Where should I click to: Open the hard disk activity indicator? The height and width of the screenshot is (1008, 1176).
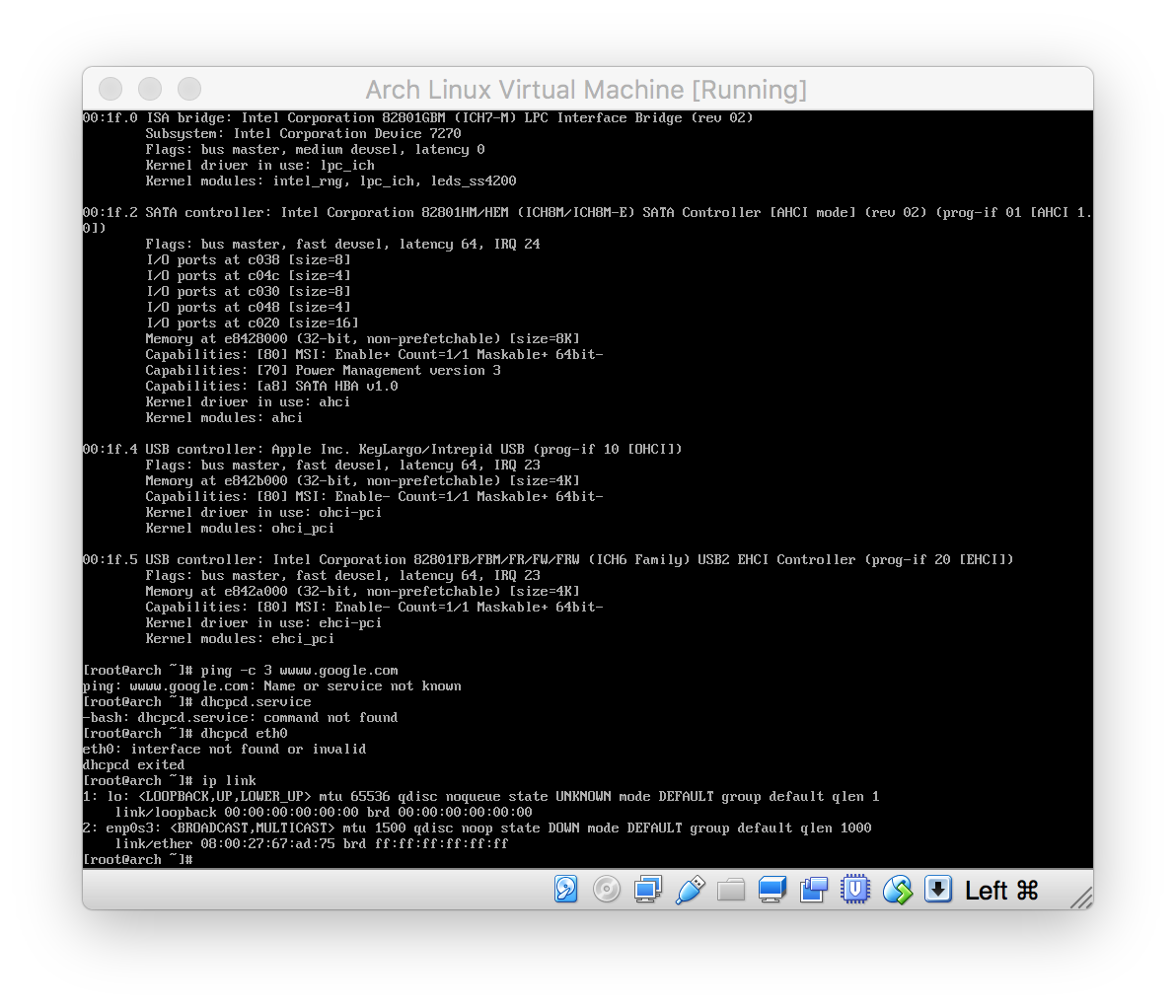(x=565, y=890)
